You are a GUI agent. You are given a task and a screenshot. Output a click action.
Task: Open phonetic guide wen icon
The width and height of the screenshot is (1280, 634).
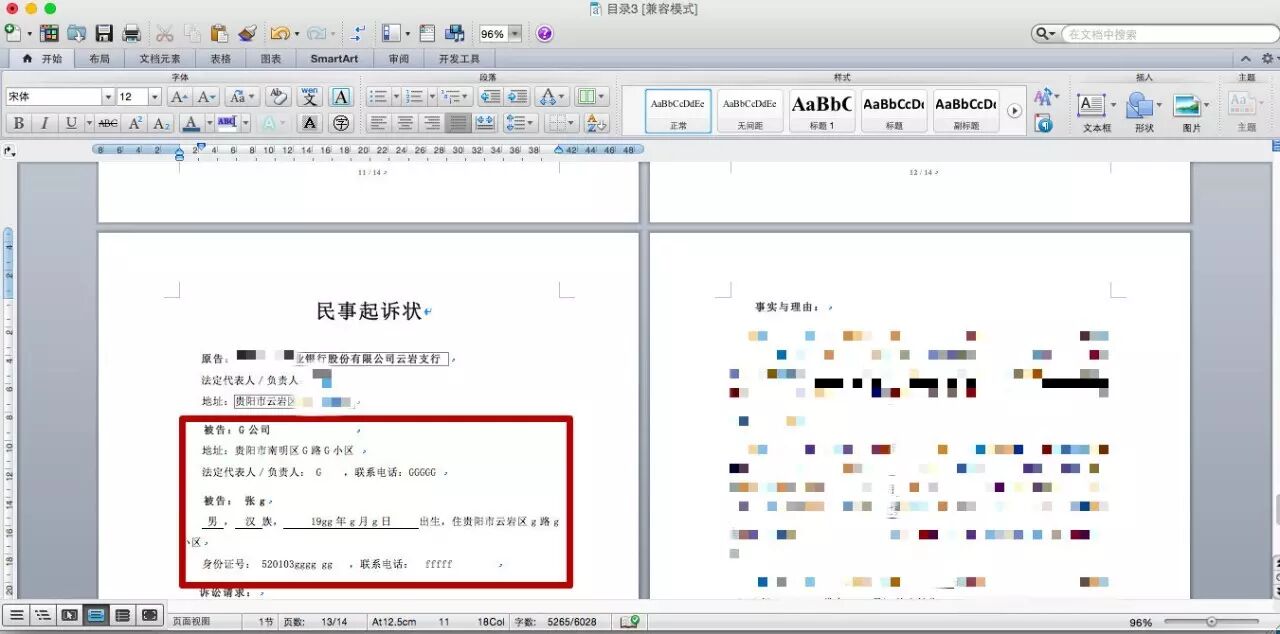[x=310, y=97]
